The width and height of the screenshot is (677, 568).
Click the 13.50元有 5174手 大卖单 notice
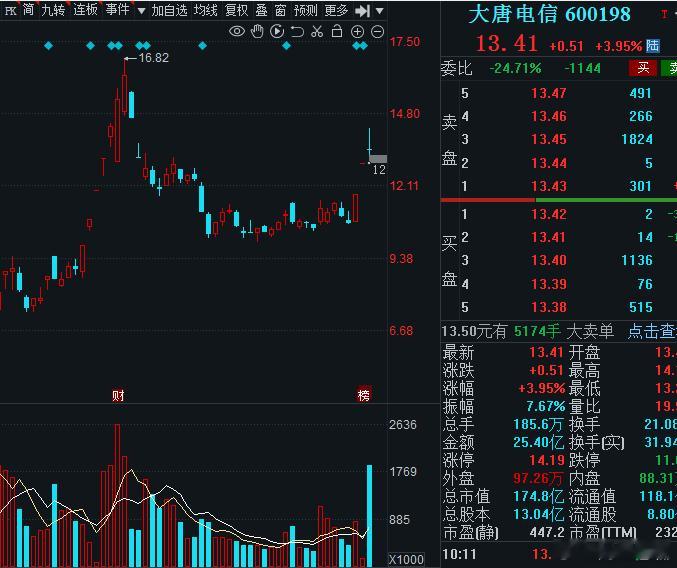point(528,331)
